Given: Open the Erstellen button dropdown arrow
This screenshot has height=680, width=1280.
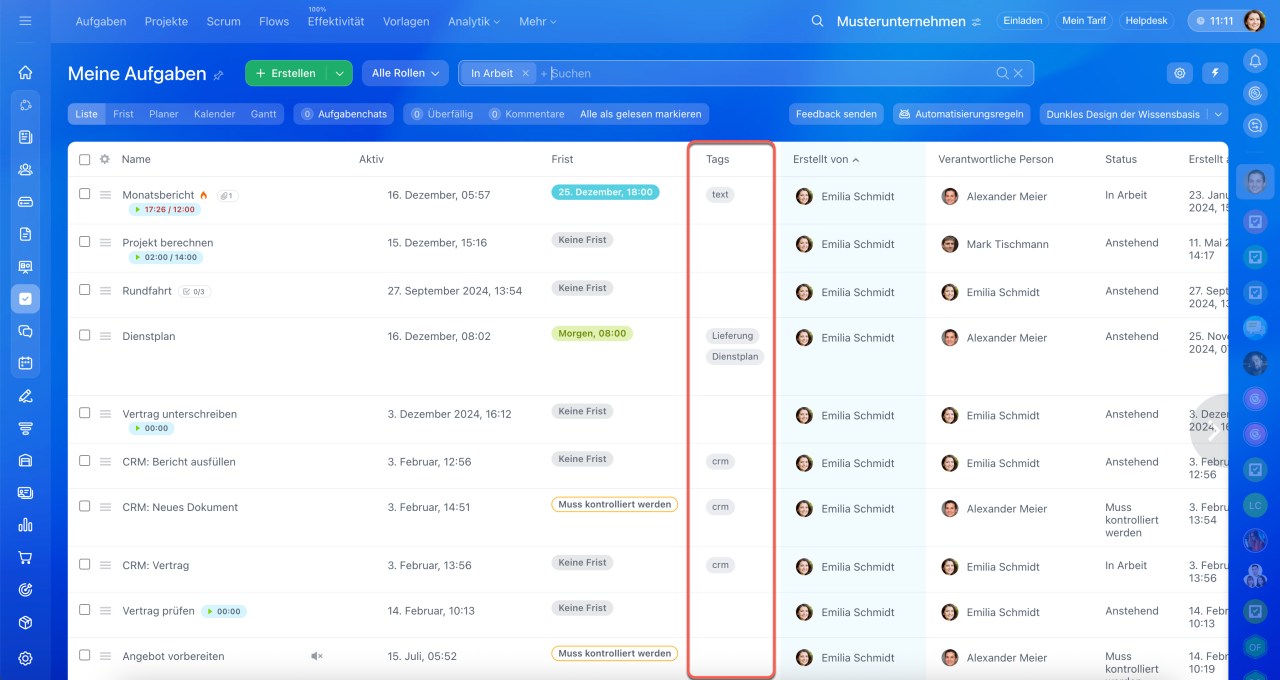Looking at the screenshot, I should tap(340, 73).
